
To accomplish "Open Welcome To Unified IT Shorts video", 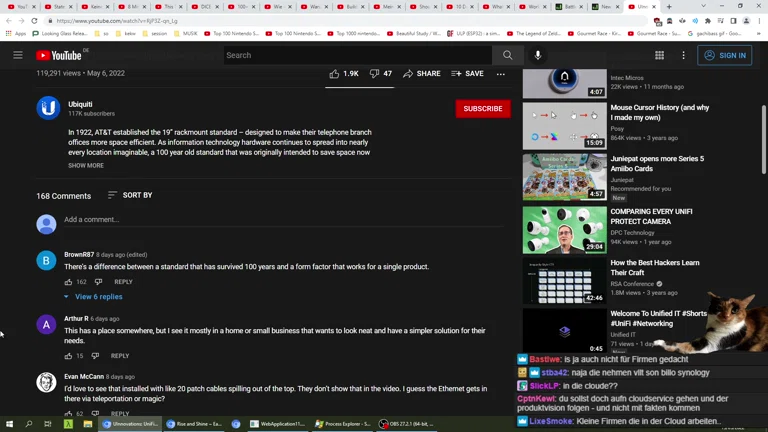I will 564,331.
